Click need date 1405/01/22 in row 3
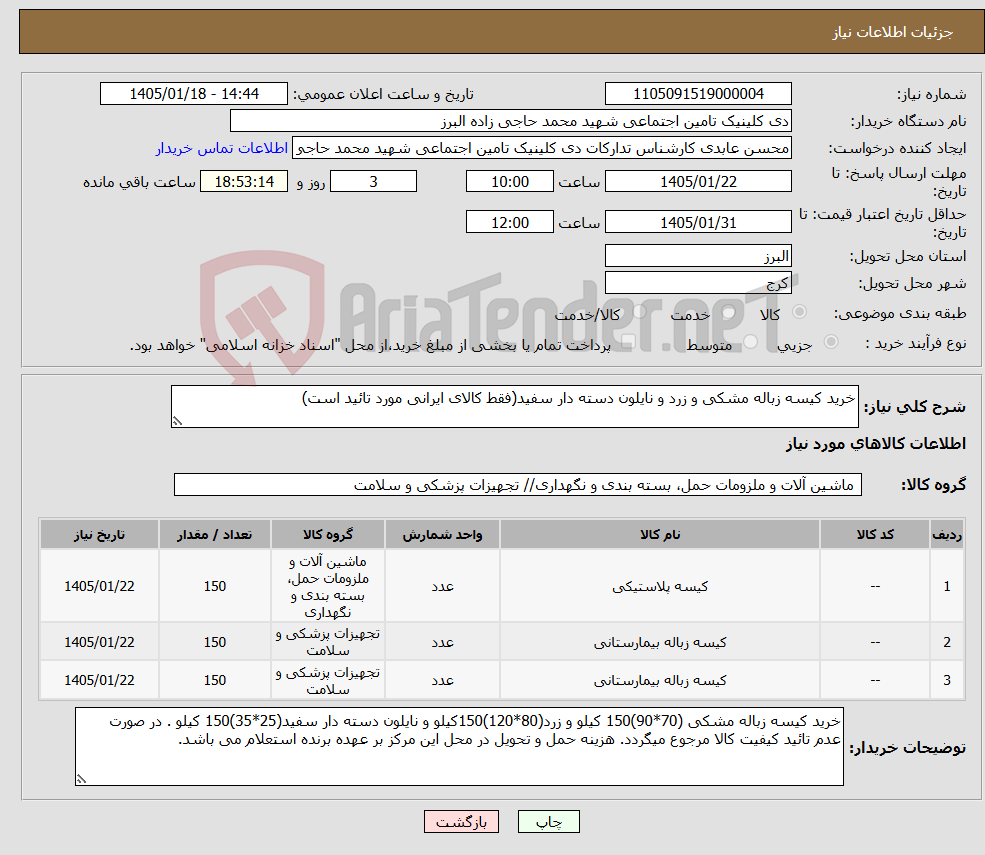 99,680
